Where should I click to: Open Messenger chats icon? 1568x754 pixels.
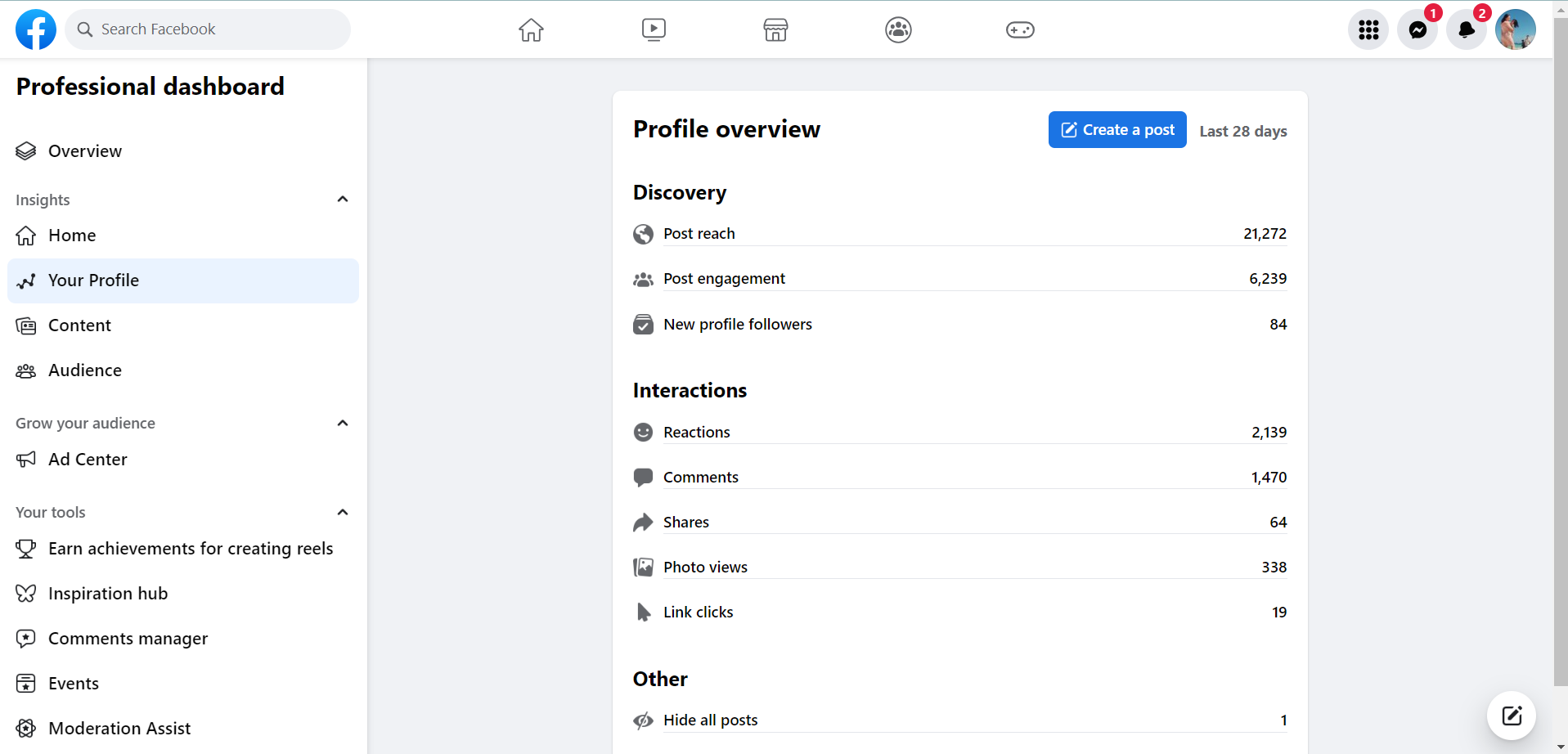(1417, 29)
